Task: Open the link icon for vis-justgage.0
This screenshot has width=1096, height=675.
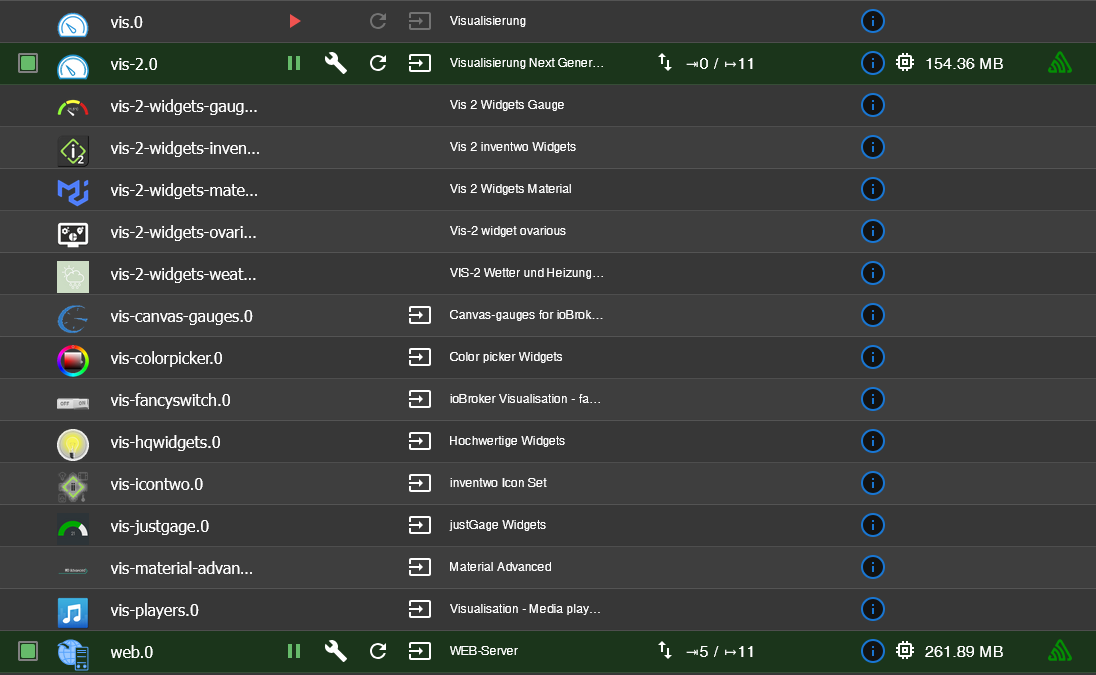Action: coord(419,524)
